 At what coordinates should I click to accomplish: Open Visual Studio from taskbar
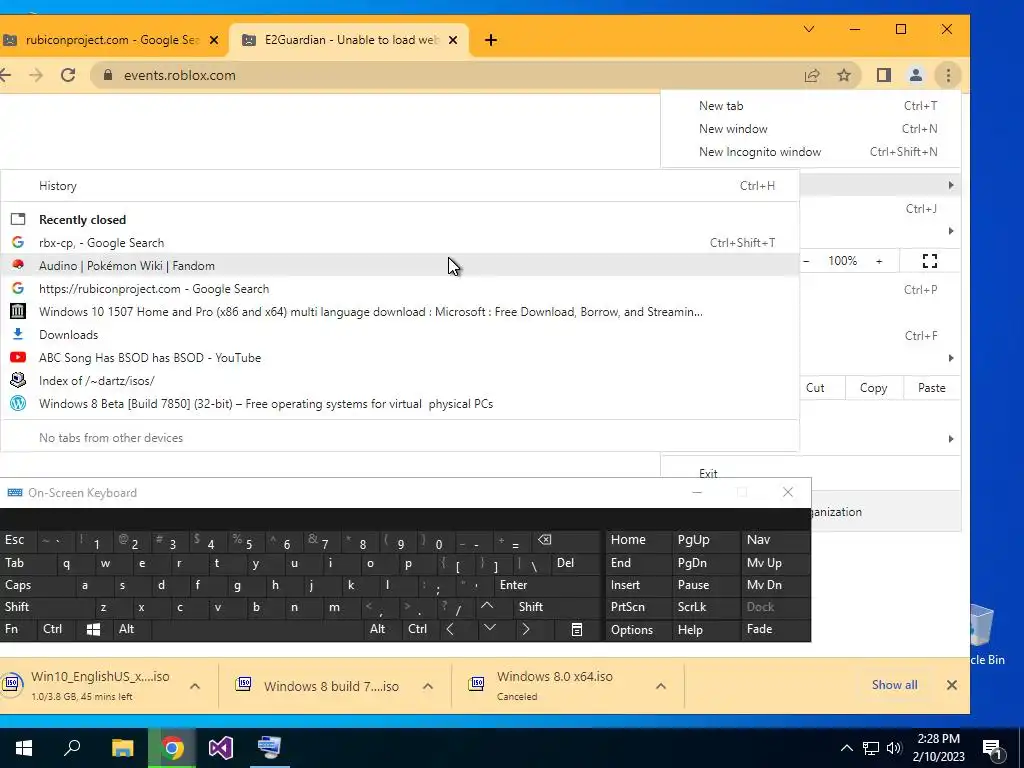(x=221, y=748)
